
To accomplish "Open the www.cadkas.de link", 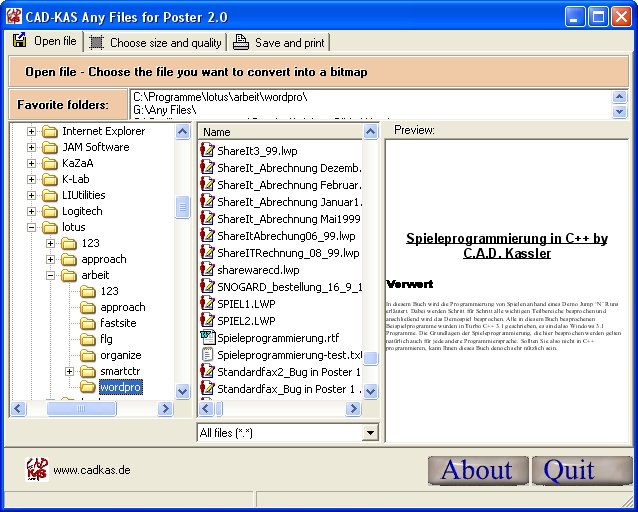I will (x=92, y=470).
